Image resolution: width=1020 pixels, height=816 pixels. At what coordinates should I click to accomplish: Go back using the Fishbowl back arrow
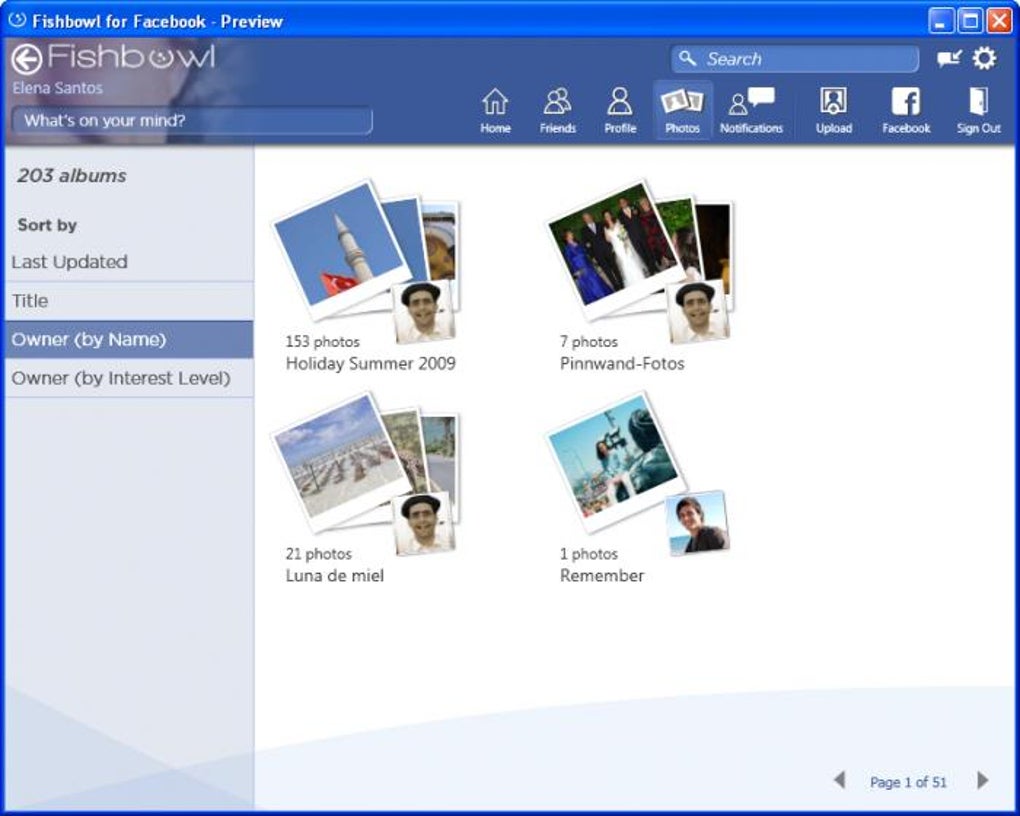coord(27,59)
